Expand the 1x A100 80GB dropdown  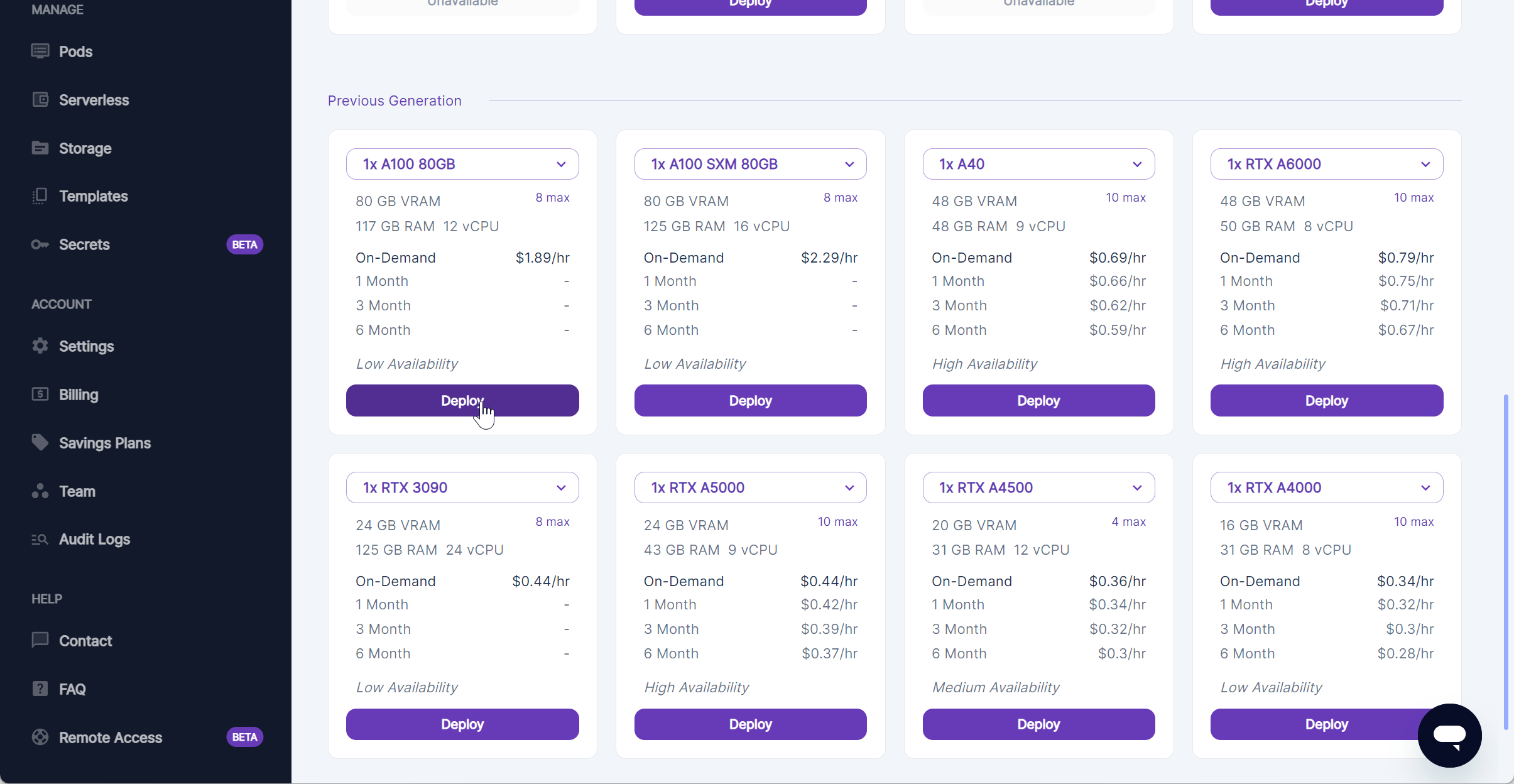coord(462,164)
